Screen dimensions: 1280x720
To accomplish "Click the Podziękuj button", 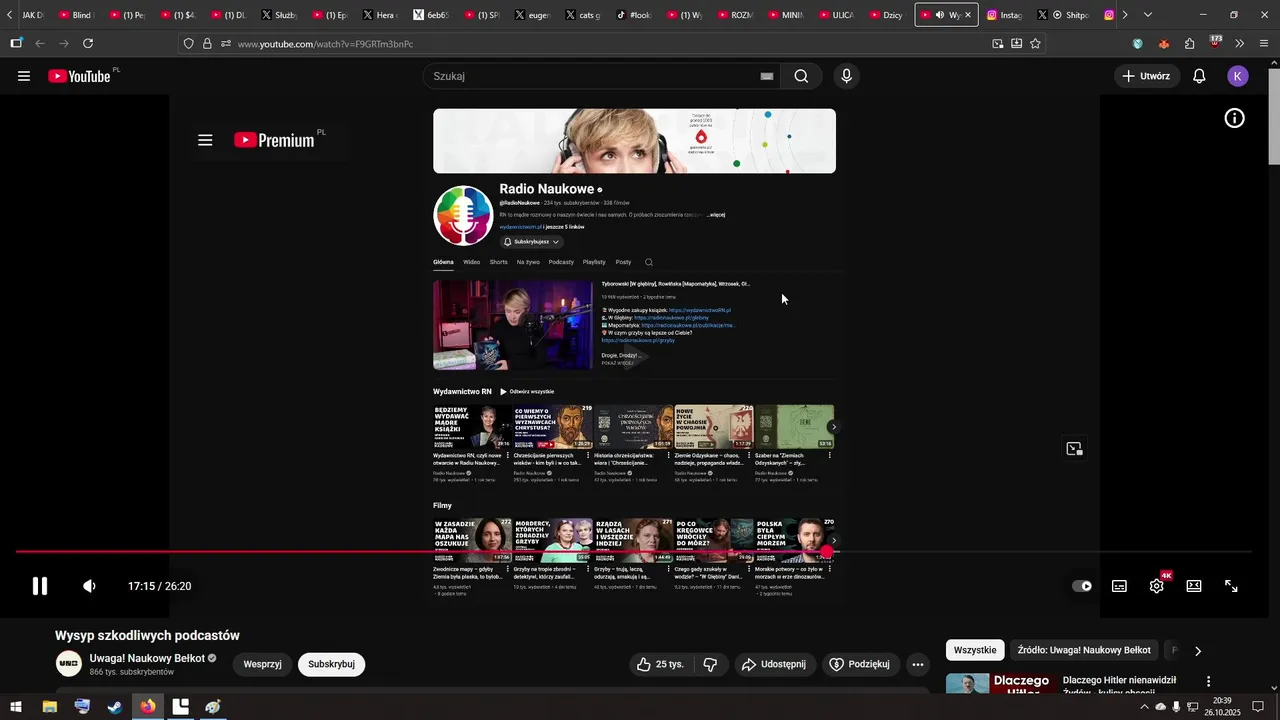I will [859, 664].
